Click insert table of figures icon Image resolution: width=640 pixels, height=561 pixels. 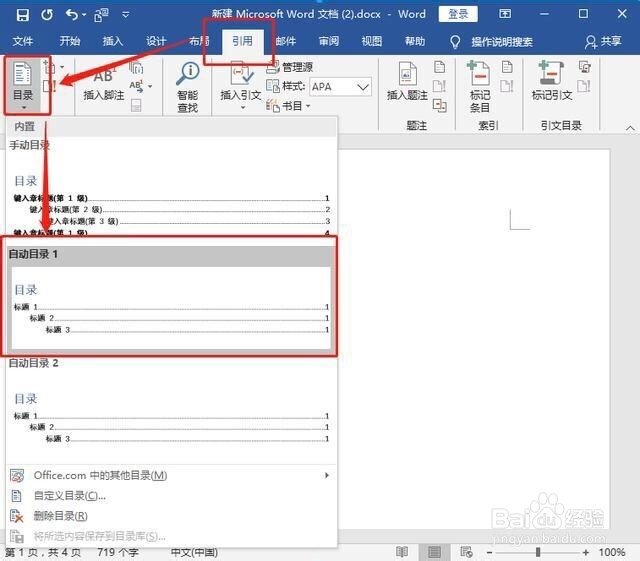click(439, 67)
